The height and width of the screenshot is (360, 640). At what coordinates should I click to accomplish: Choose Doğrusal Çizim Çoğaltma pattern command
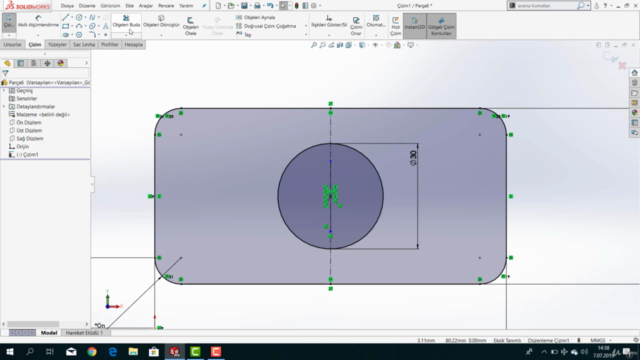pyautogui.click(x=266, y=26)
